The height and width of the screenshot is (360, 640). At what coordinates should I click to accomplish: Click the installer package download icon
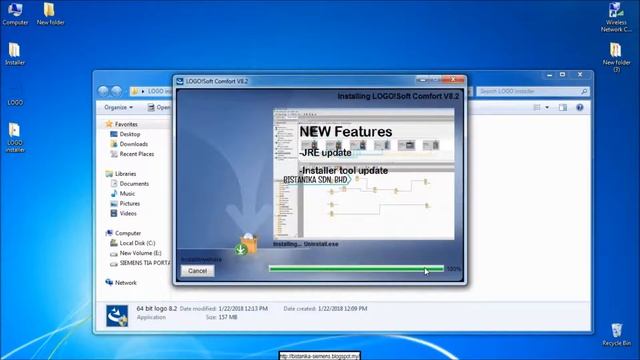pyautogui.click(x=247, y=244)
